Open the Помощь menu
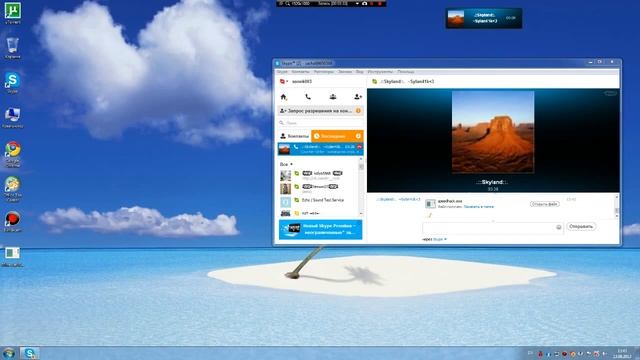 406,72
